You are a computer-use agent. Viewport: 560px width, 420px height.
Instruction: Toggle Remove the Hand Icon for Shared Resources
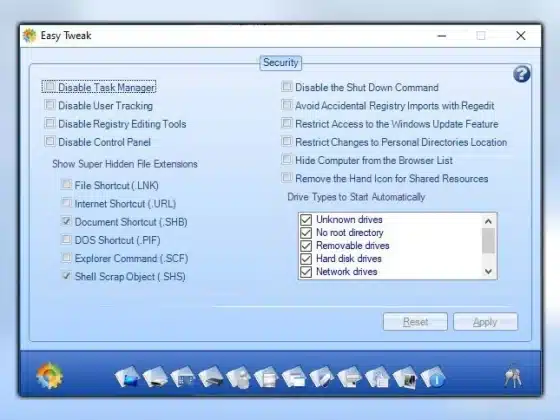click(x=286, y=178)
